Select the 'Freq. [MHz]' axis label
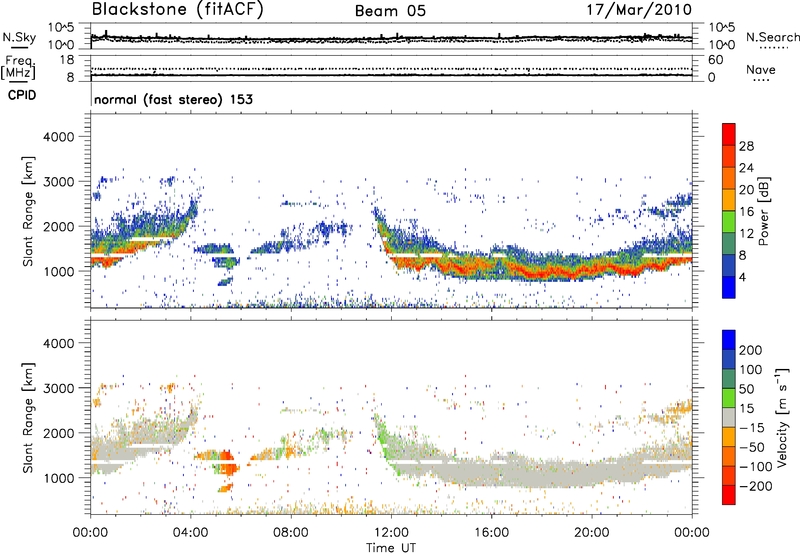 (x=18, y=68)
